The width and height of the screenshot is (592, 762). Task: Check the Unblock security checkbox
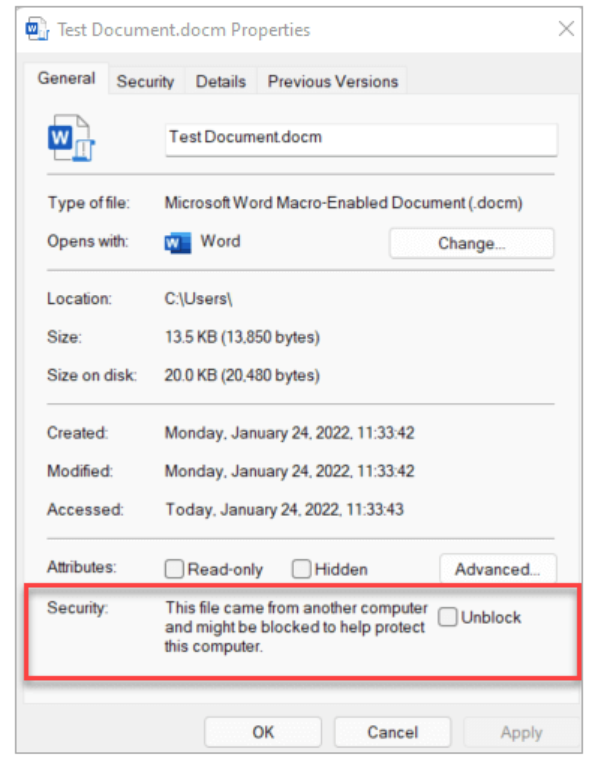(x=447, y=617)
